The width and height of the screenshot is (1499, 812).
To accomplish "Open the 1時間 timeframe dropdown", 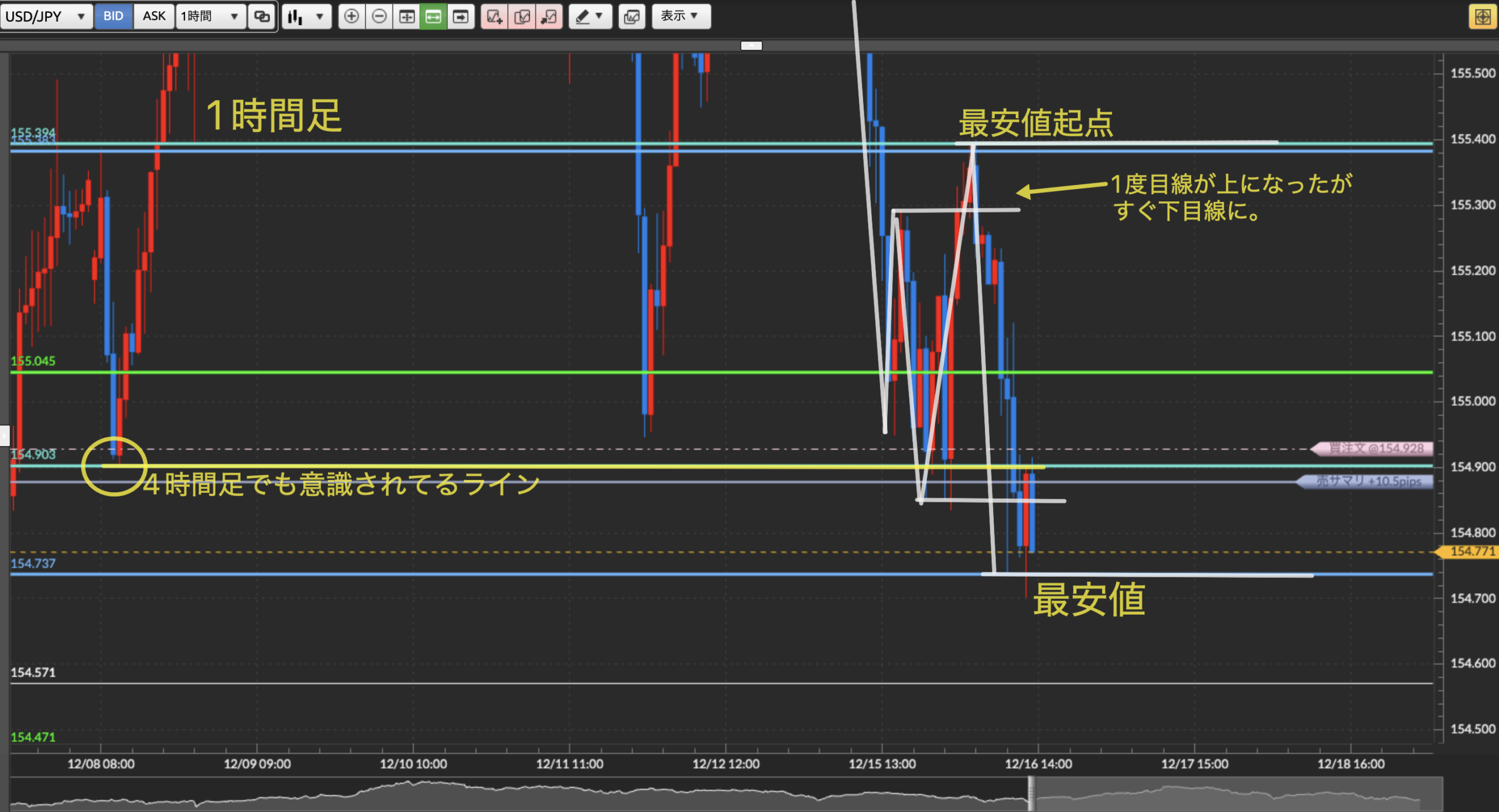I will tap(210, 16).
